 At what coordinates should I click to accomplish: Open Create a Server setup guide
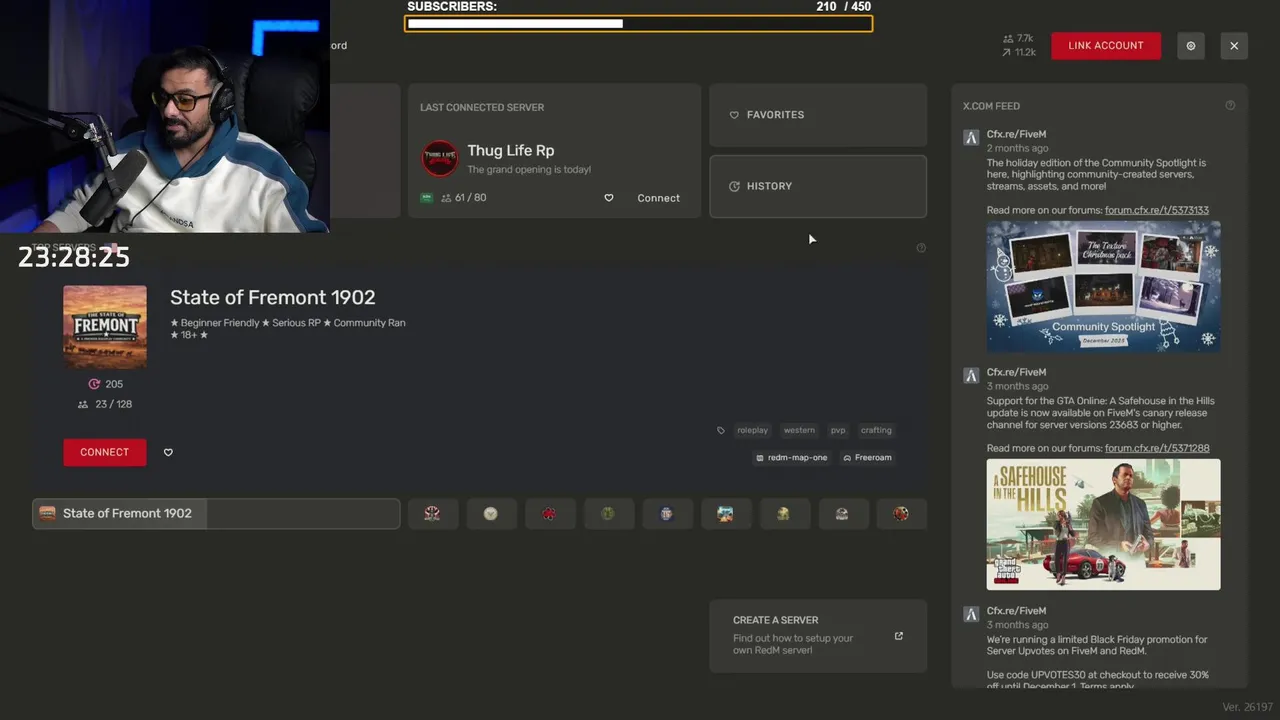point(818,636)
